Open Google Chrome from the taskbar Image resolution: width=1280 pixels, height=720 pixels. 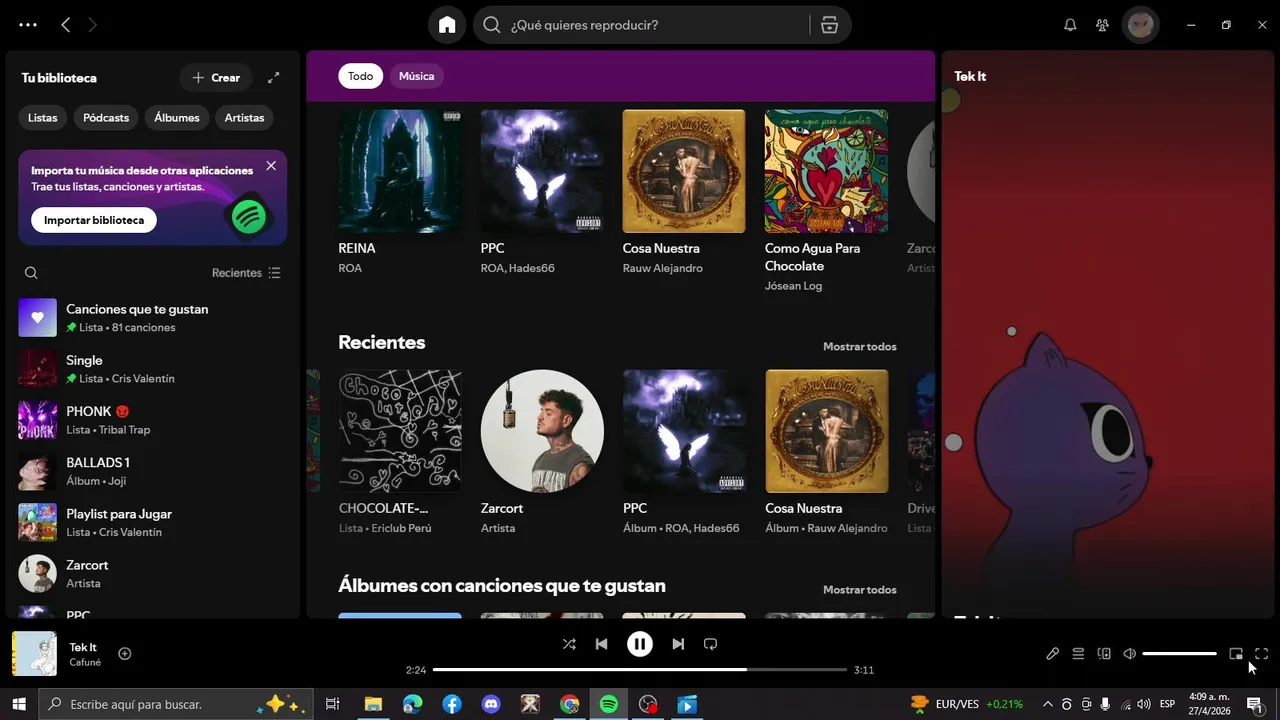tap(569, 704)
